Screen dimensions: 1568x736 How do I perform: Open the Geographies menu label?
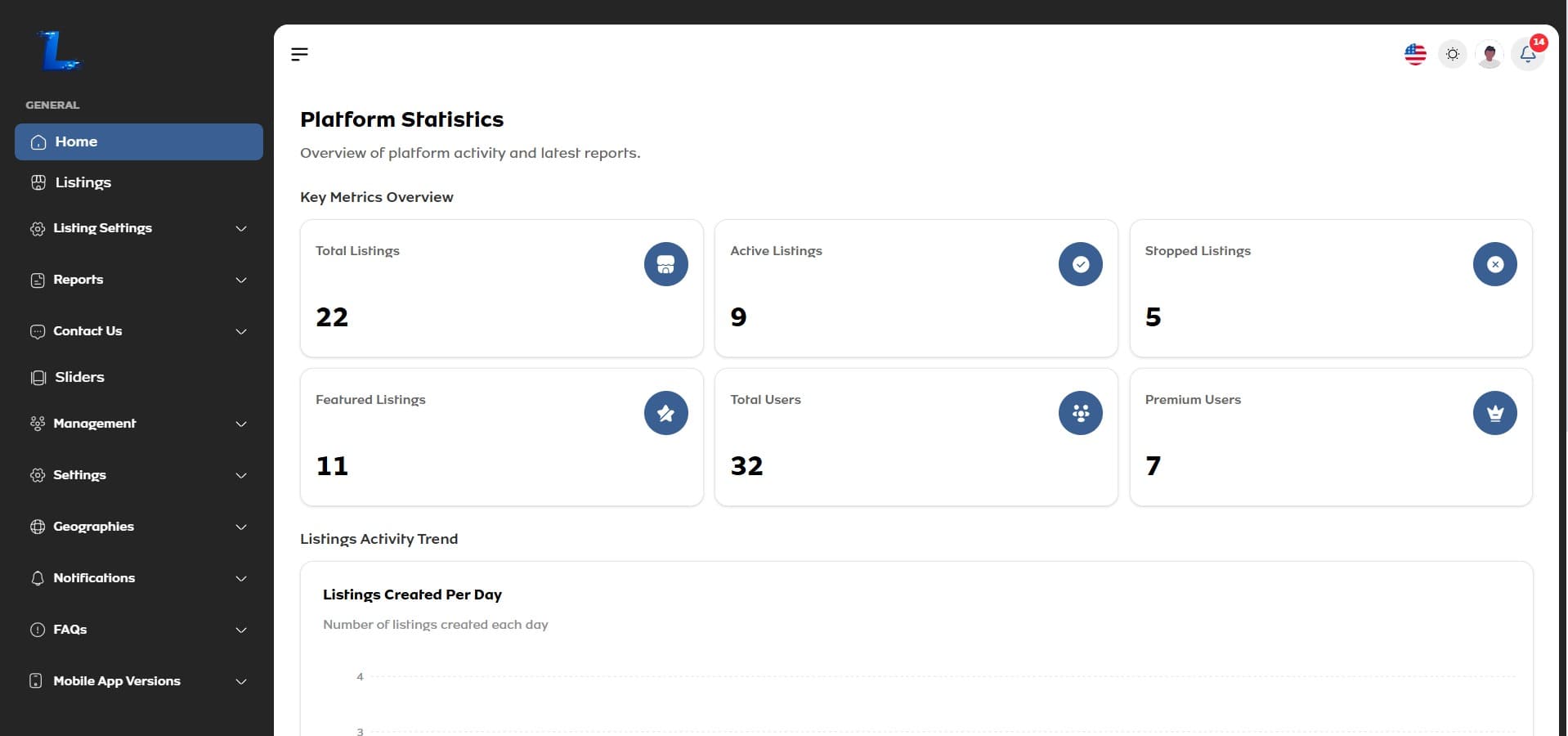coord(94,527)
